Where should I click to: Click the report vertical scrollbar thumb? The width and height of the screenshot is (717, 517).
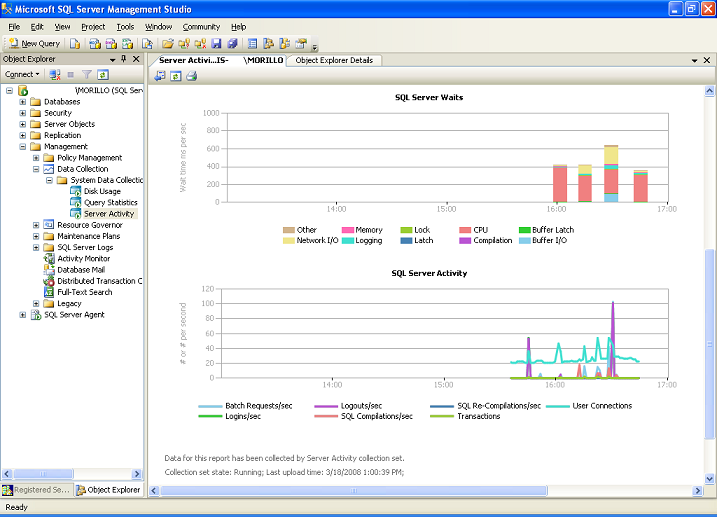pyautogui.click(x=710, y=344)
